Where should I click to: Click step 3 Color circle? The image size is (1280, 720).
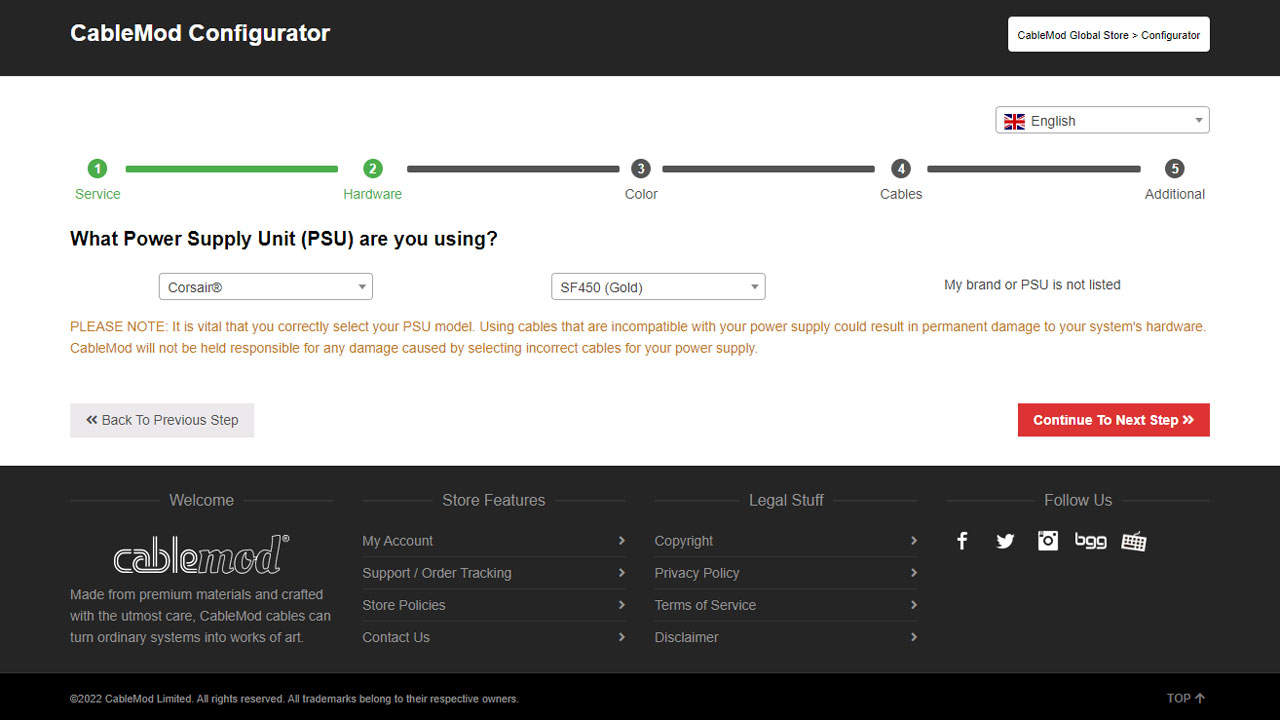coord(641,169)
